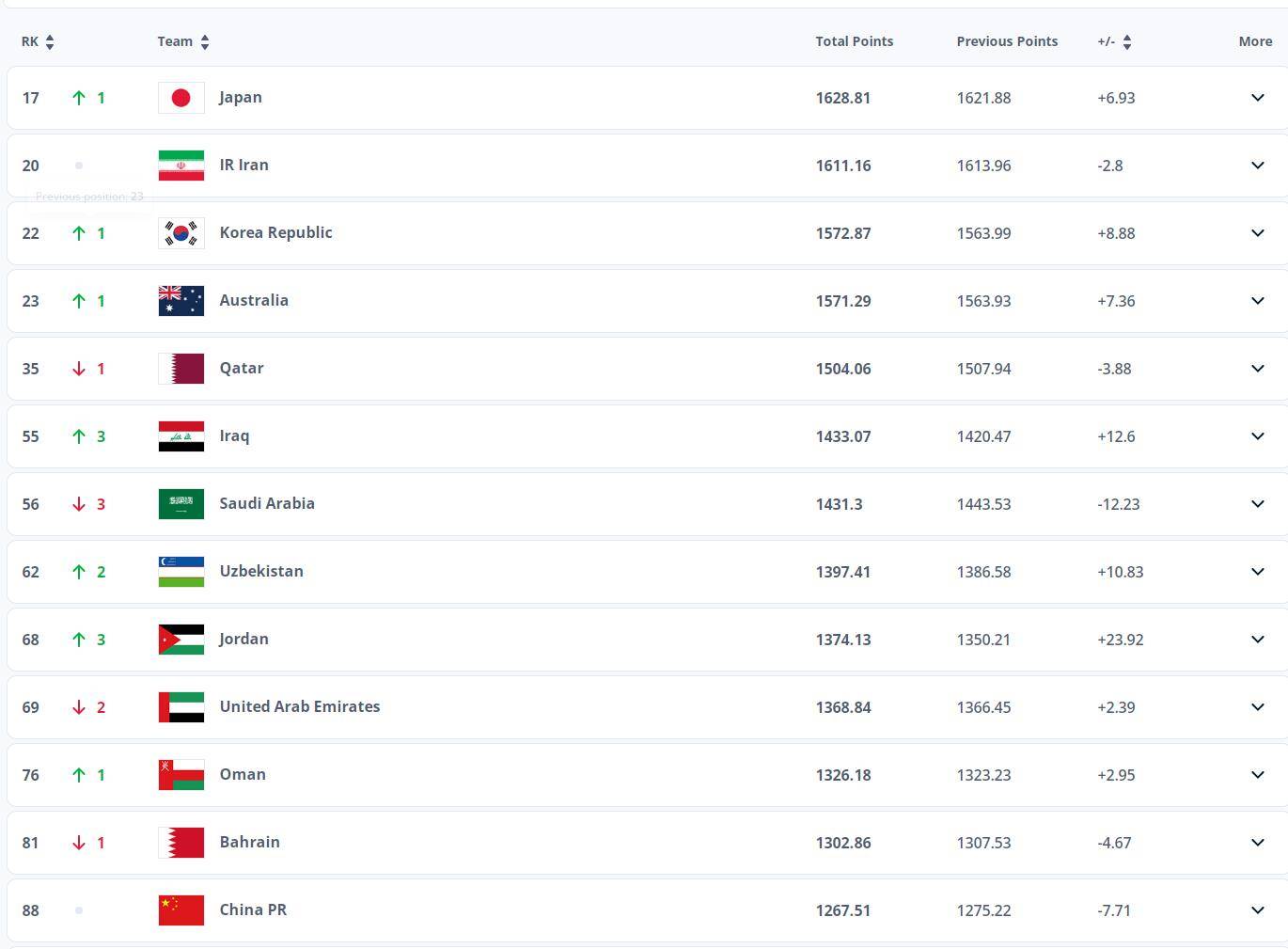Viewport: 1288px width, 949px height.
Task: Click the China PR flag icon
Action: click(181, 910)
